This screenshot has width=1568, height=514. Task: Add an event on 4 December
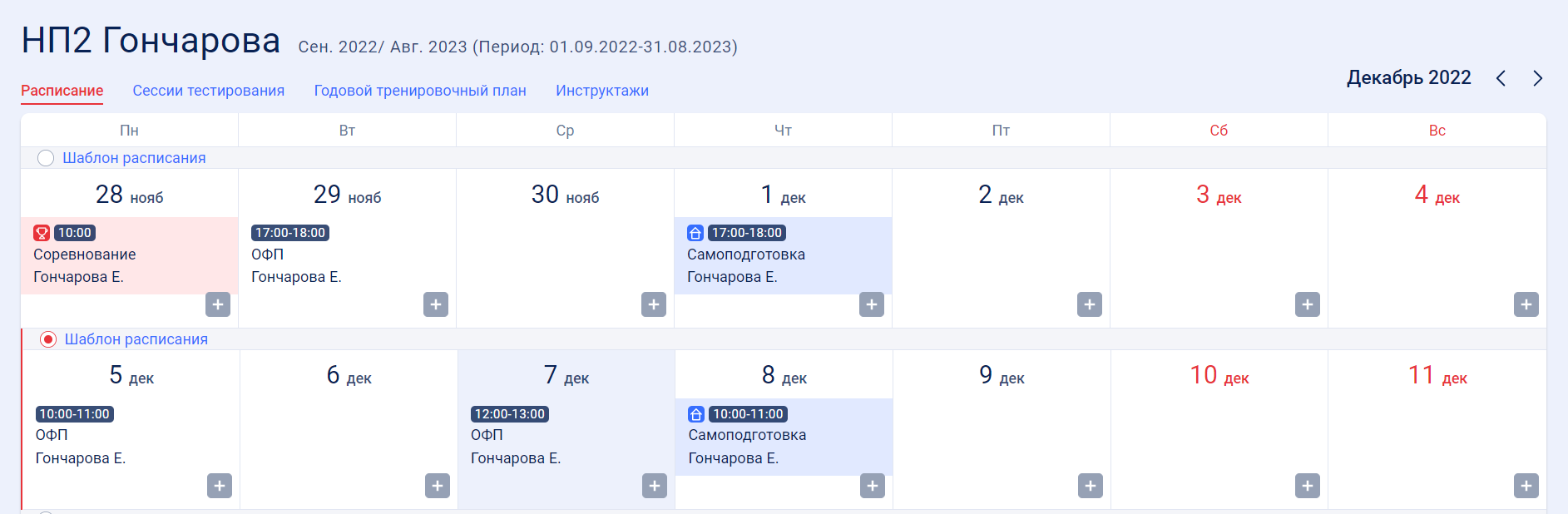point(1526,304)
